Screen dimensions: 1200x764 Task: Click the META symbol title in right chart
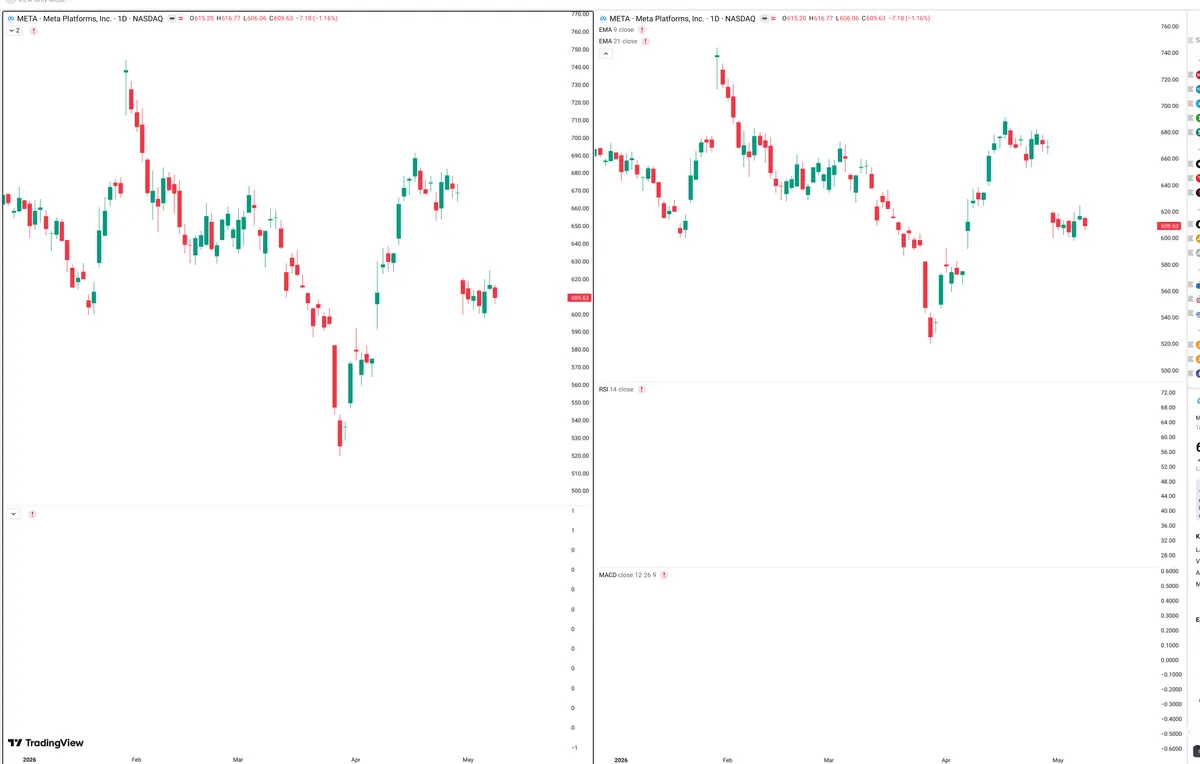click(x=683, y=18)
